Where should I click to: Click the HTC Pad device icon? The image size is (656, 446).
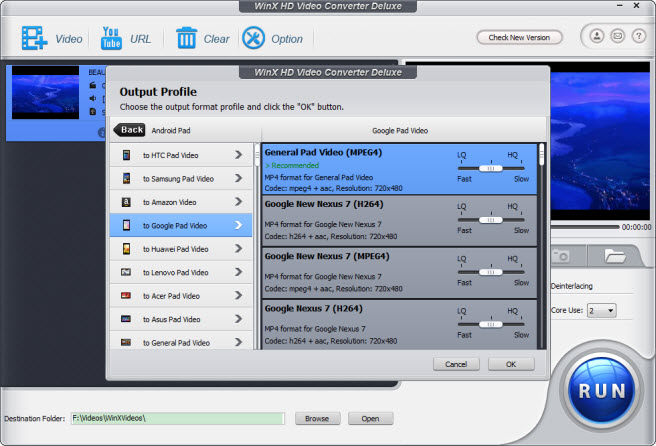click(x=126, y=155)
